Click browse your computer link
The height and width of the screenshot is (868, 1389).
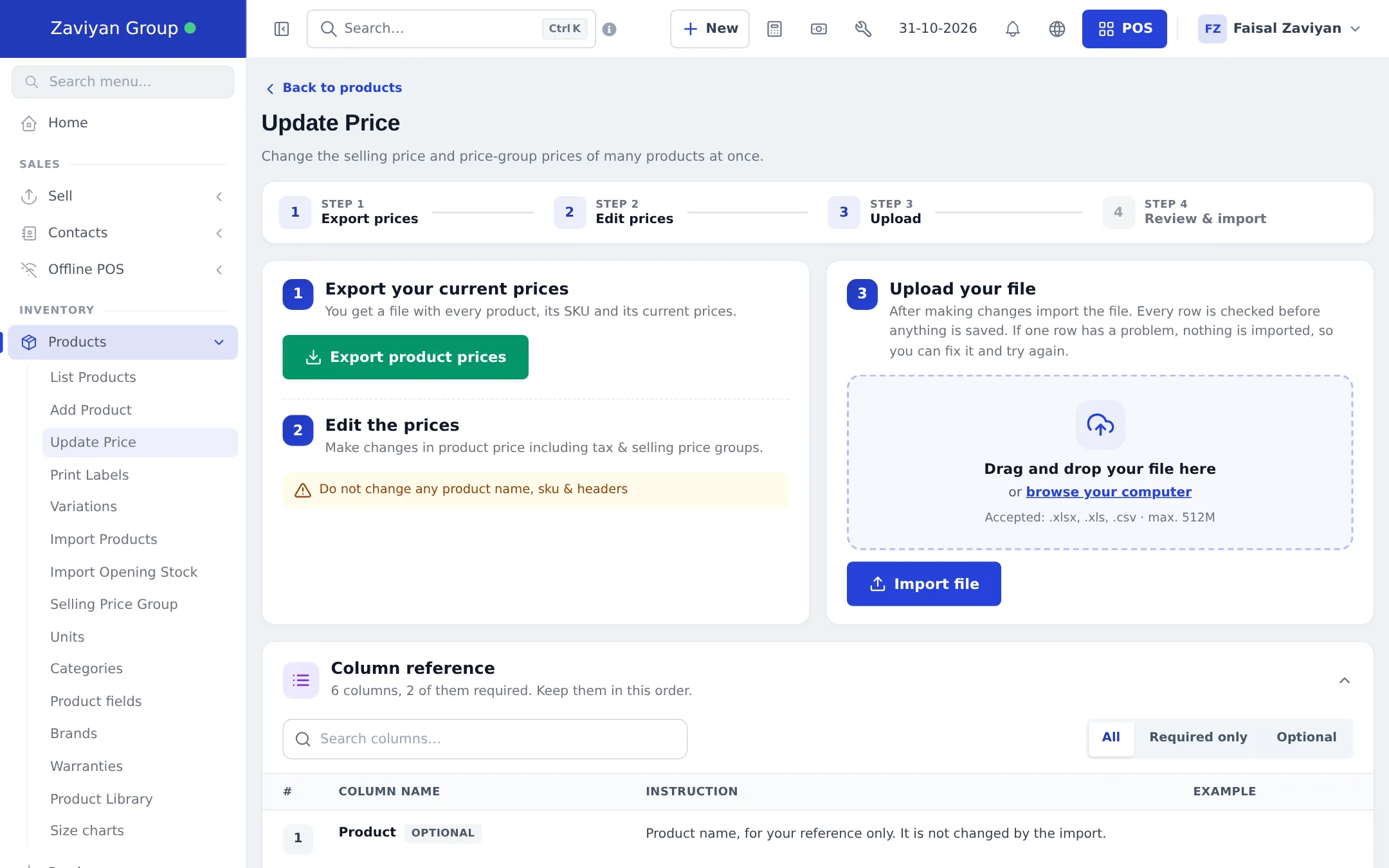click(x=1109, y=492)
